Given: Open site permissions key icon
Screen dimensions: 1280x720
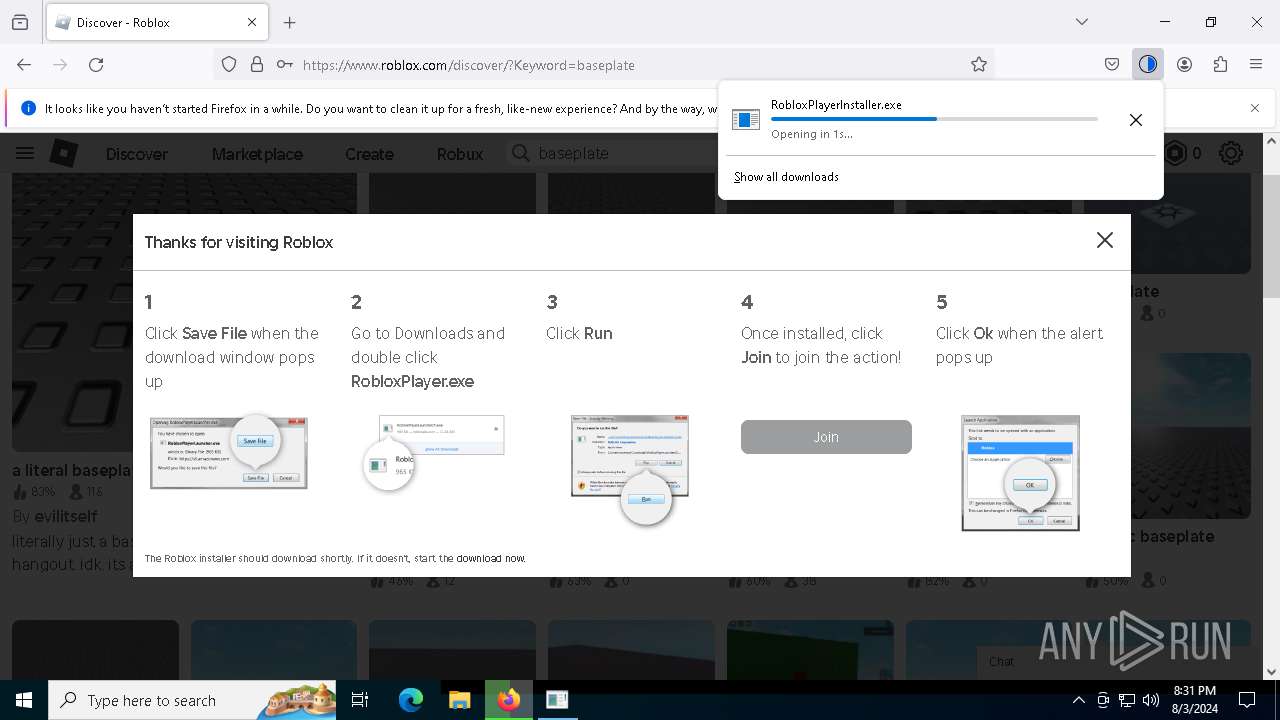Looking at the screenshot, I should [x=285, y=64].
